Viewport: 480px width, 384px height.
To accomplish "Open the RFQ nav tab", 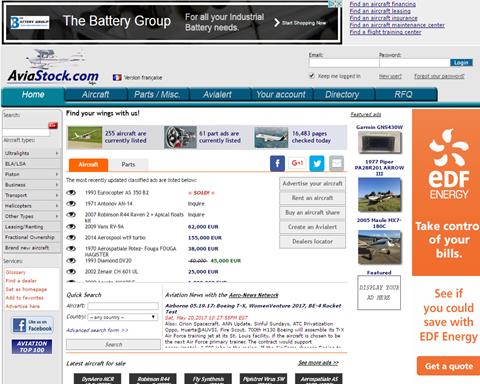I will (x=404, y=95).
